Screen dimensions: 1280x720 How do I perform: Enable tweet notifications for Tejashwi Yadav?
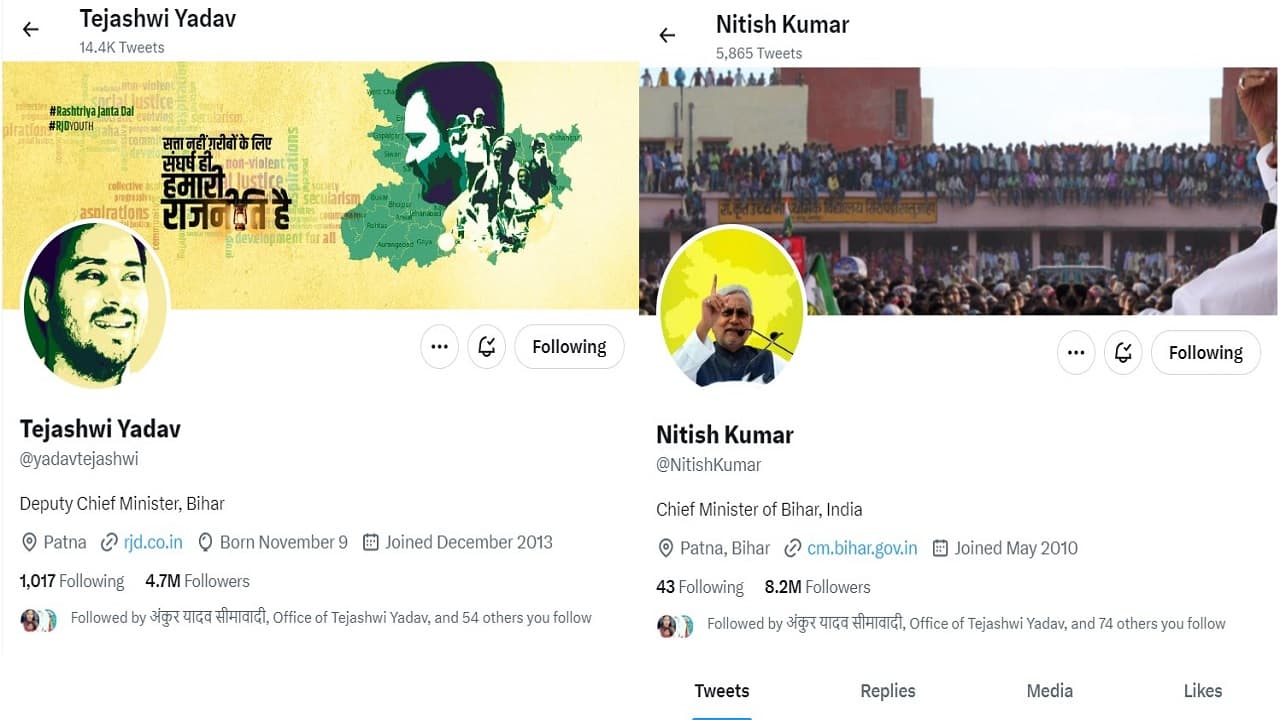(487, 346)
